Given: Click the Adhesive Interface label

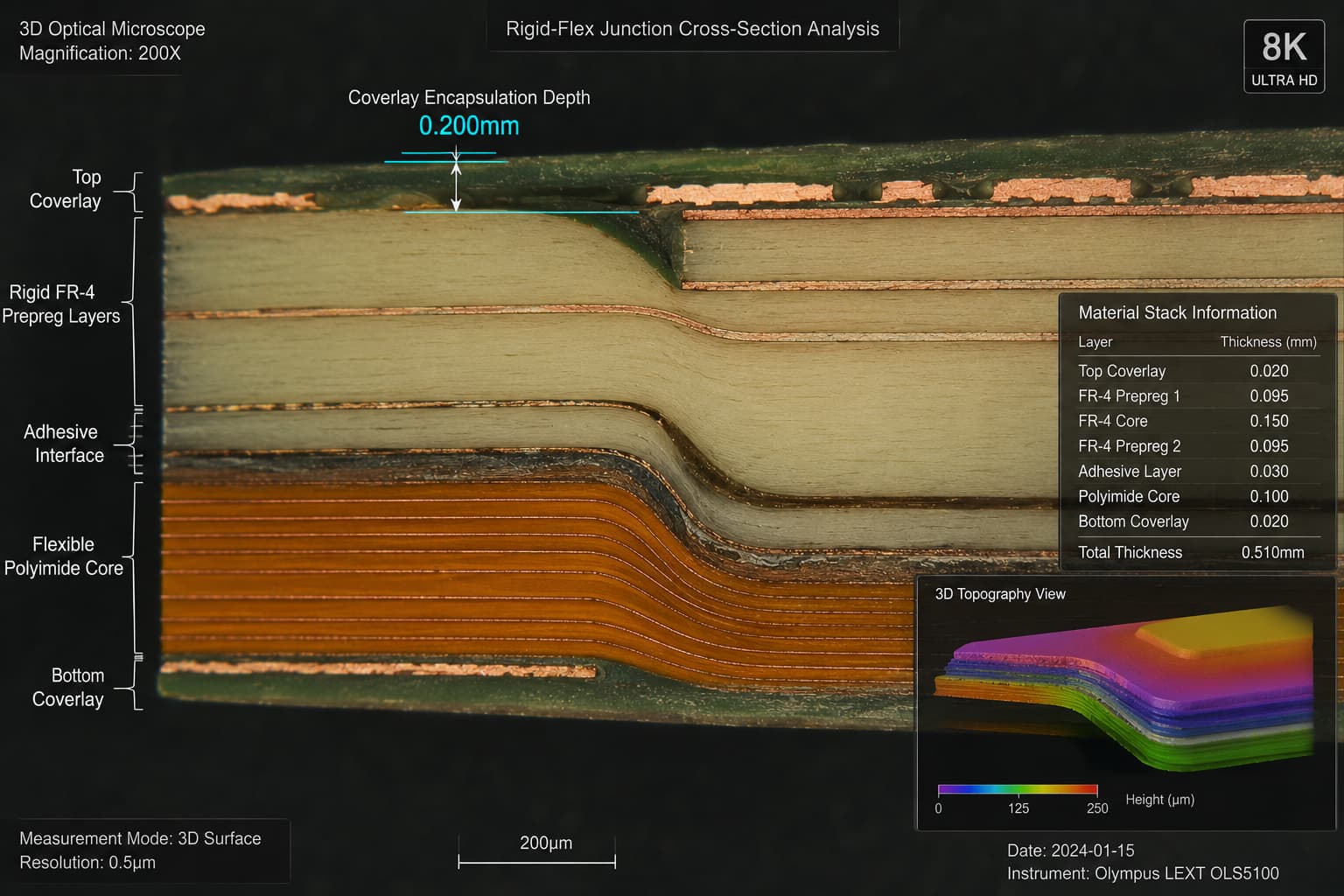Looking at the screenshot, I should click(x=63, y=444).
